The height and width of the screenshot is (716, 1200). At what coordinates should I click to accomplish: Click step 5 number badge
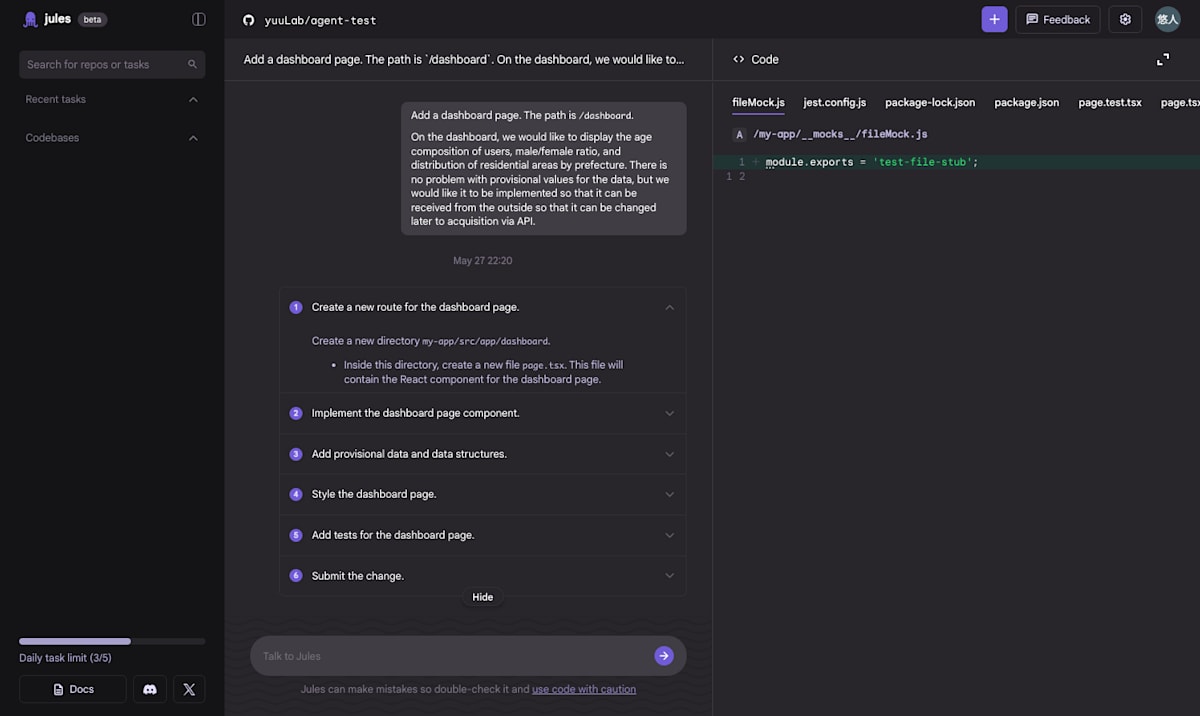pos(296,535)
